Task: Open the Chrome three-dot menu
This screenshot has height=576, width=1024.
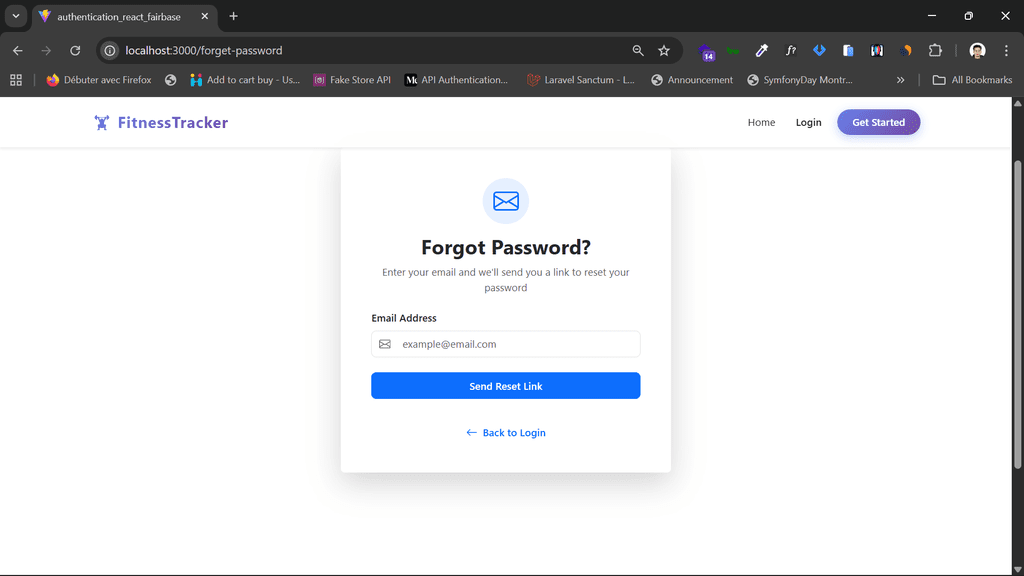Action: 1006,51
